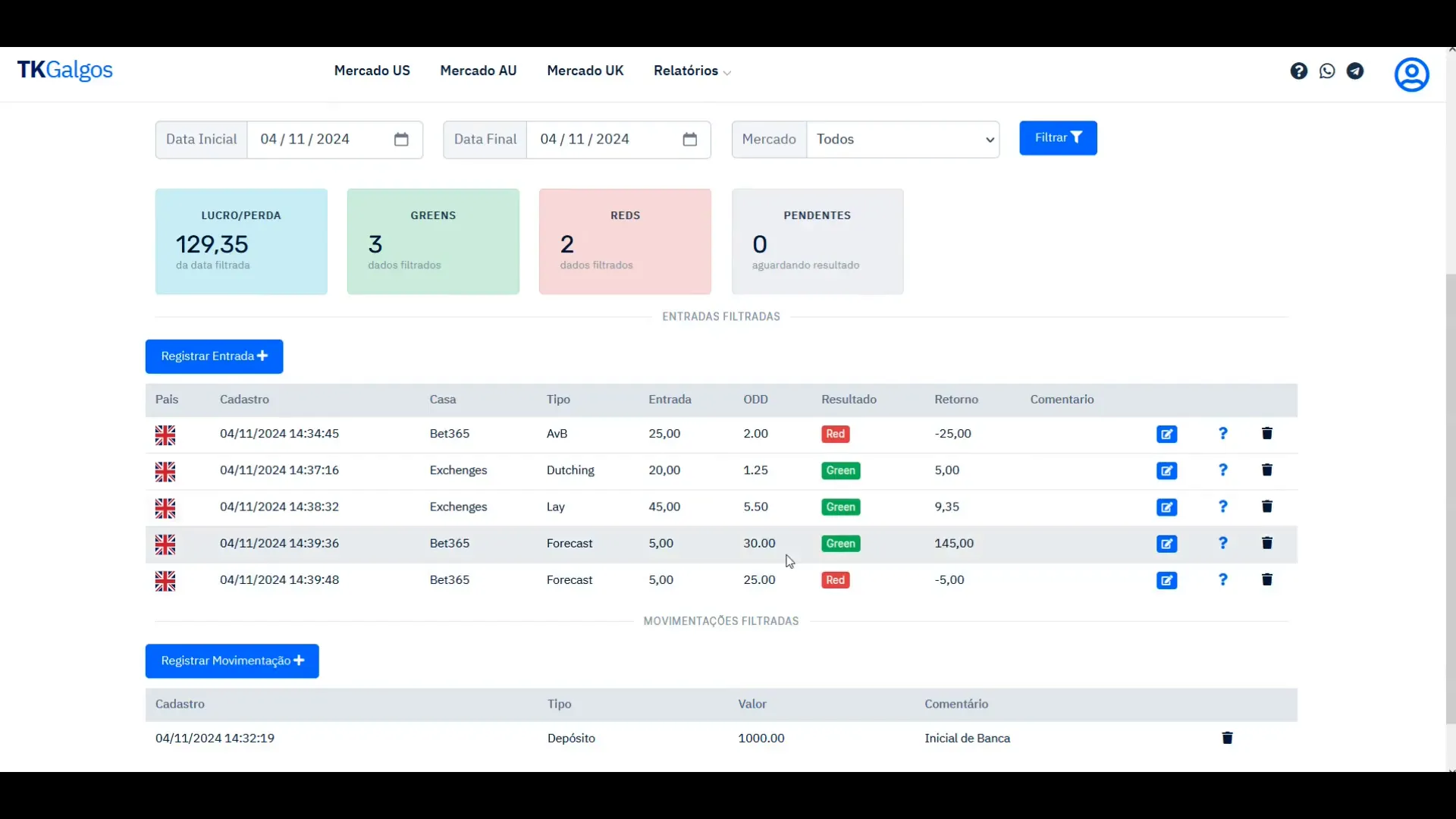Click the Data Final date field
The width and height of the screenshot is (1456, 819).
coord(618,140)
